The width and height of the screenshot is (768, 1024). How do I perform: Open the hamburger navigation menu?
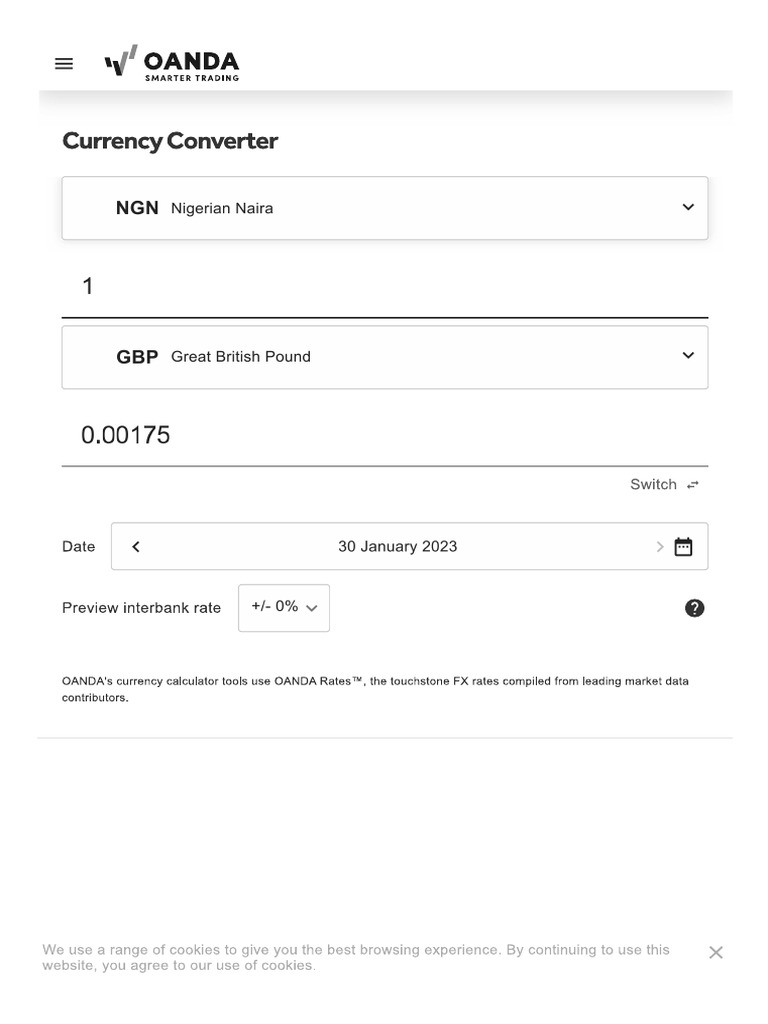64,64
